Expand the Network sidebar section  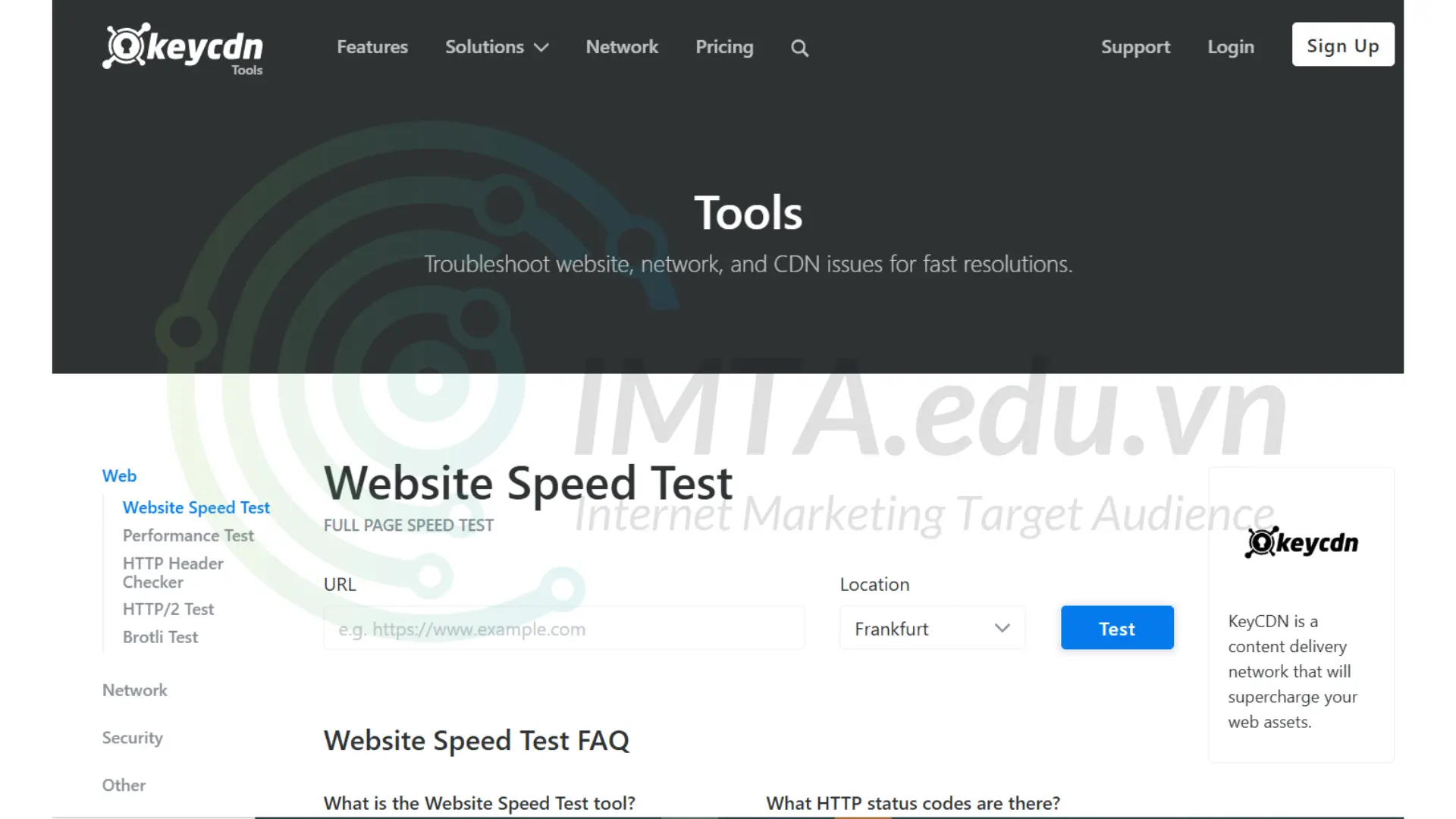(x=134, y=689)
